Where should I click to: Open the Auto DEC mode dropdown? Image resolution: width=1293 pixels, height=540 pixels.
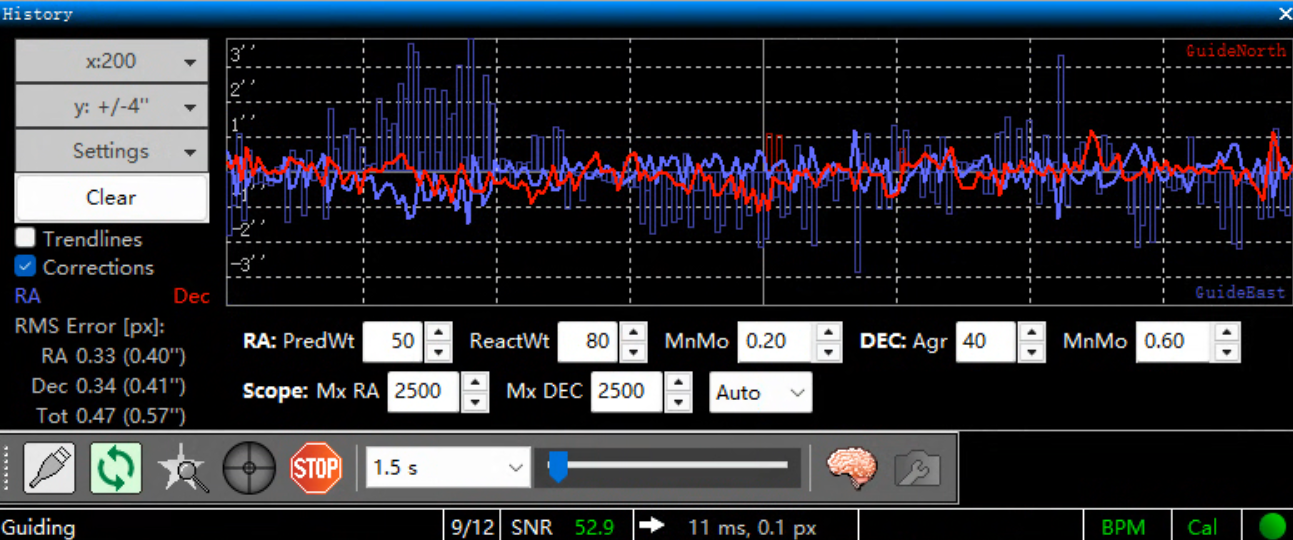pos(760,393)
